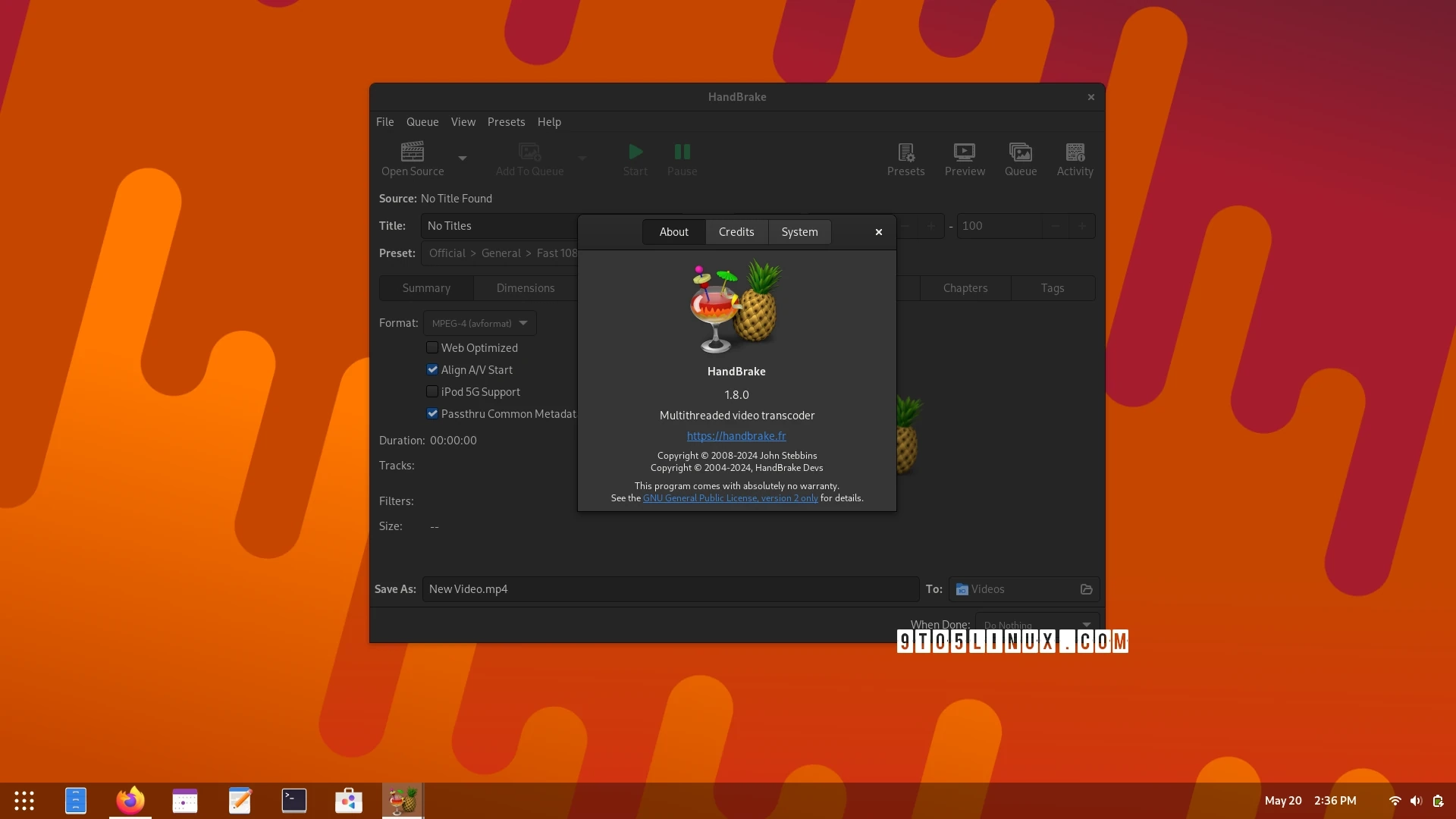
Task: Toggle the Align A/V Start checkbox
Action: coord(432,369)
